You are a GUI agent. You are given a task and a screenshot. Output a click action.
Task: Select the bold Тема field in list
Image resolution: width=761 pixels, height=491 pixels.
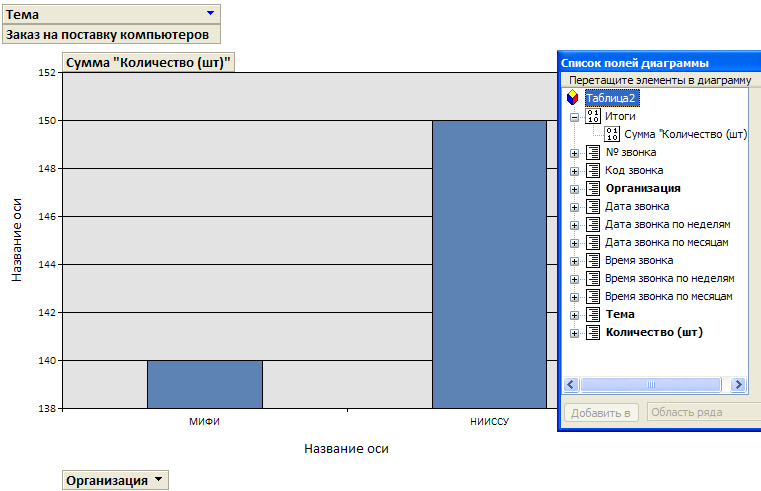(x=620, y=314)
